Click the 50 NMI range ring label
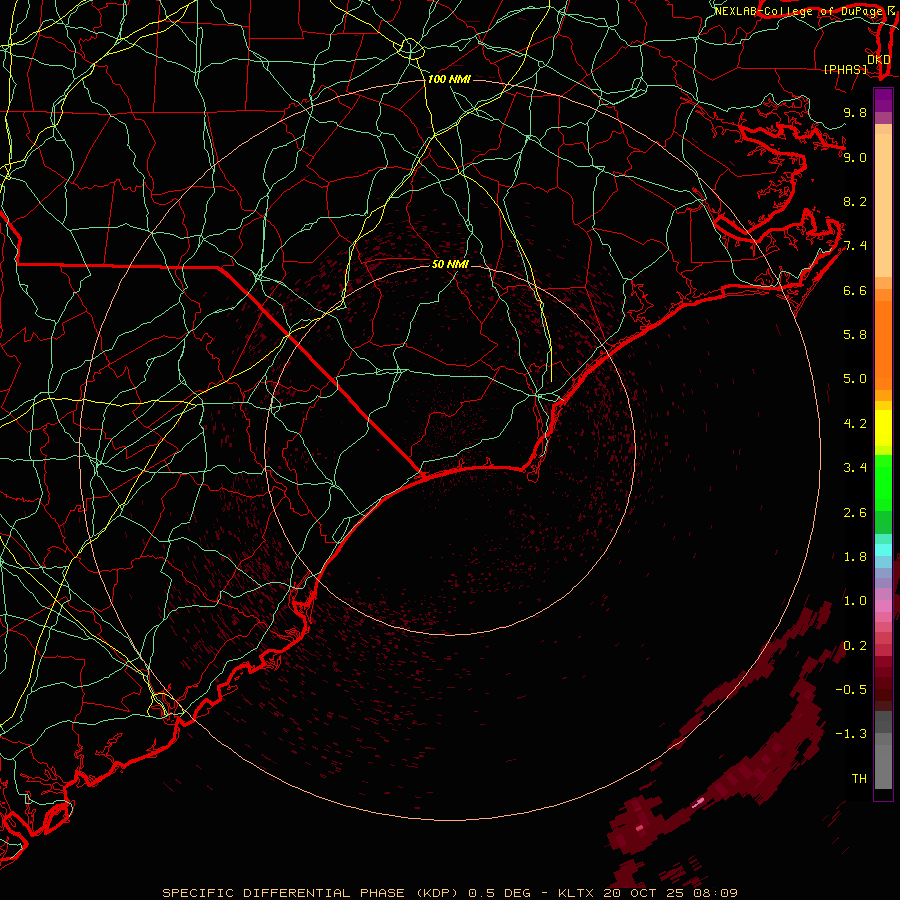This screenshot has height=900, width=900. pyautogui.click(x=450, y=264)
